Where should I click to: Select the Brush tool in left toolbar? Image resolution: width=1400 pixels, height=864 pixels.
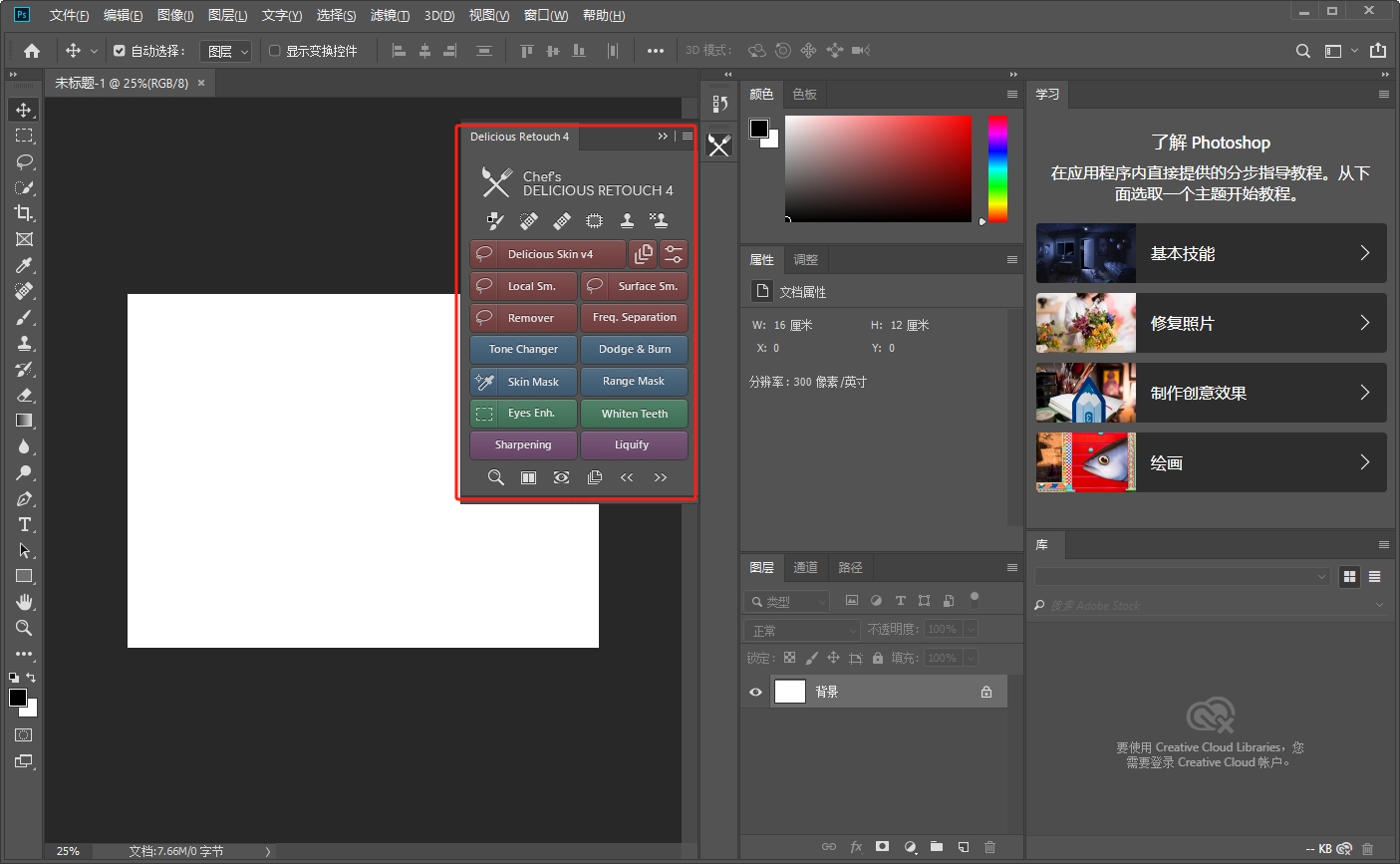pyautogui.click(x=24, y=317)
